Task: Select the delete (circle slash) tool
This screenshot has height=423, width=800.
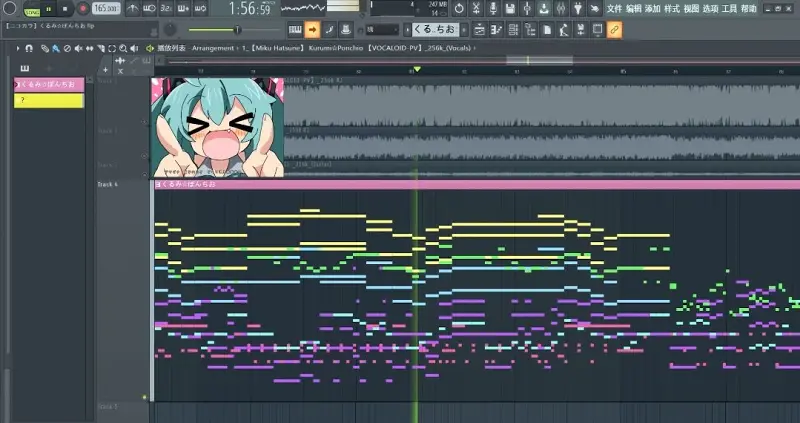Action: pyautogui.click(x=67, y=48)
